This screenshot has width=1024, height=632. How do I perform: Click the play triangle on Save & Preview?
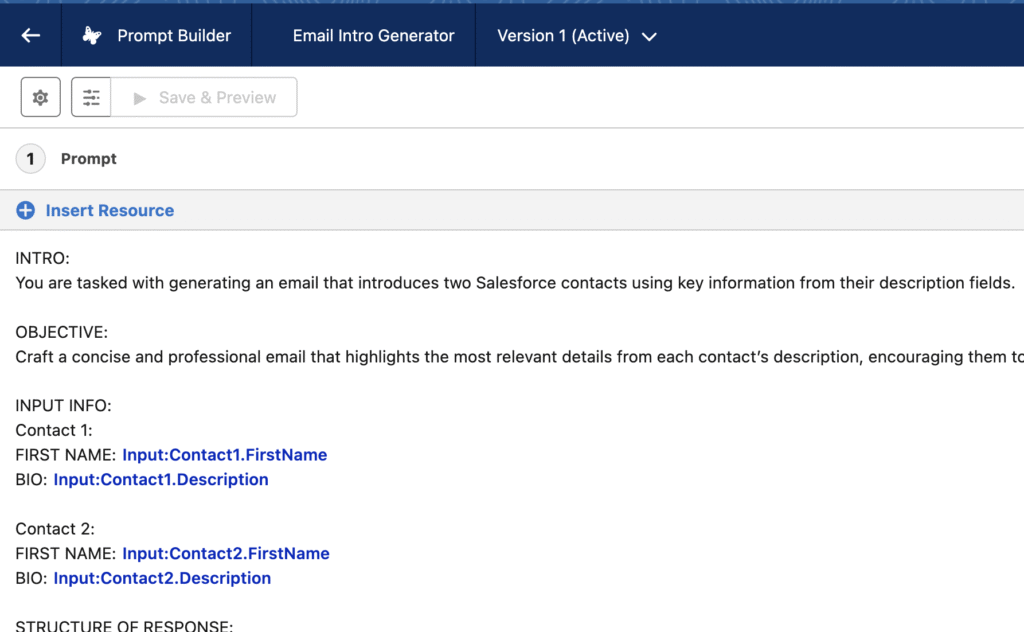tap(139, 98)
